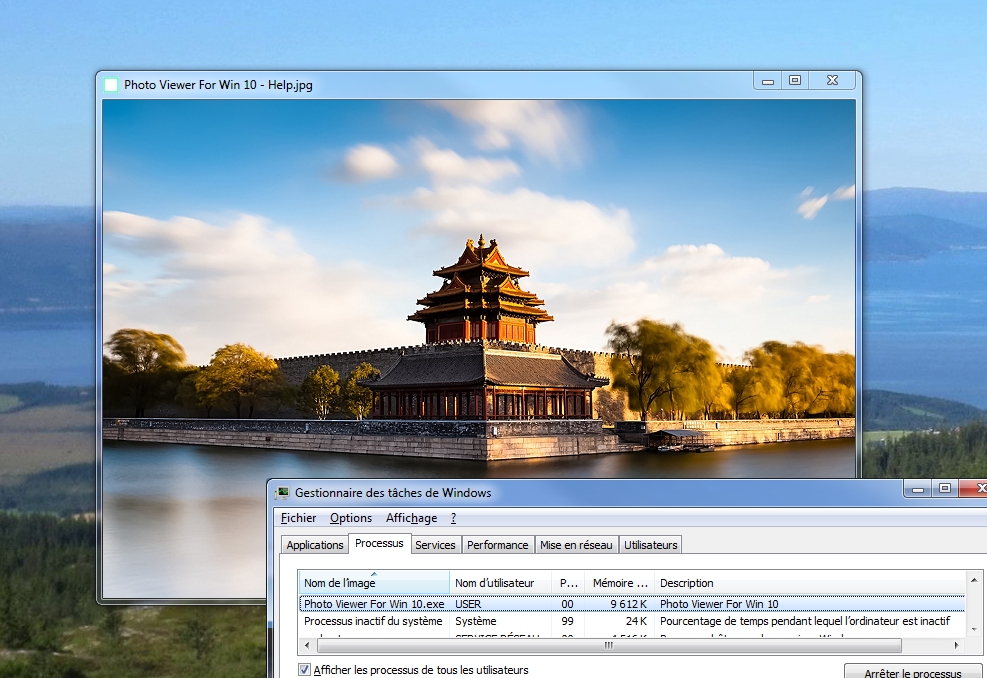Maximize the Photo Viewer For Win 10 window
This screenshot has width=987, height=678.
pyautogui.click(x=795, y=81)
